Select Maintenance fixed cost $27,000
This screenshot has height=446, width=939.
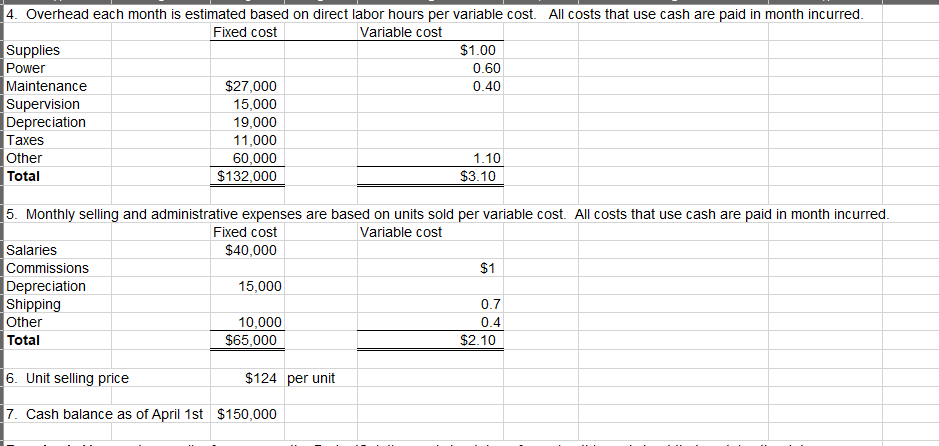pos(250,87)
